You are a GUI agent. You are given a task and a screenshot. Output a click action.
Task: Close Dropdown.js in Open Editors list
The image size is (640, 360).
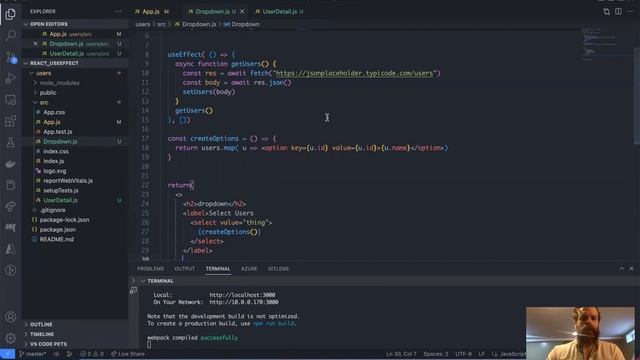pyautogui.click(x=35, y=44)
